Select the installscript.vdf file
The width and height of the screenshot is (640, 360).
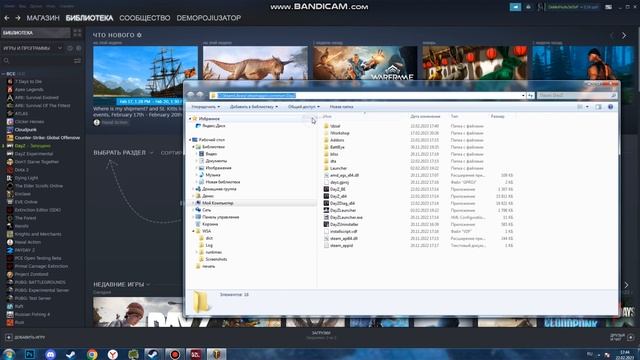(x=344, y=231)
